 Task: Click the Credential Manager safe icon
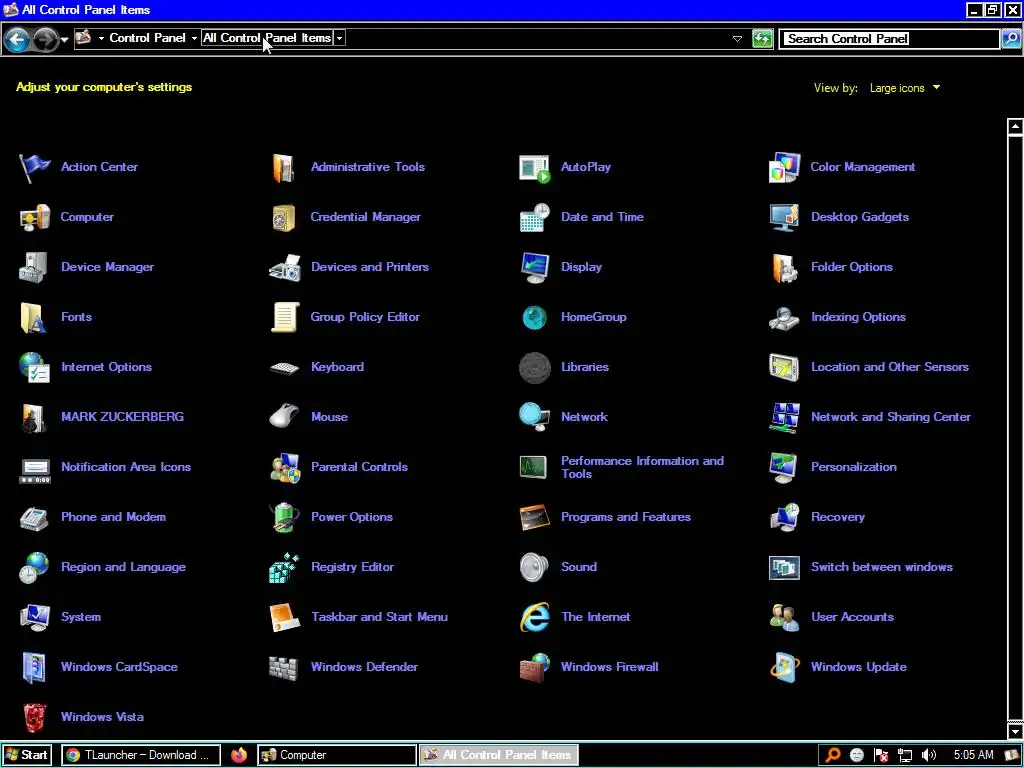click(x=284, y=217)
